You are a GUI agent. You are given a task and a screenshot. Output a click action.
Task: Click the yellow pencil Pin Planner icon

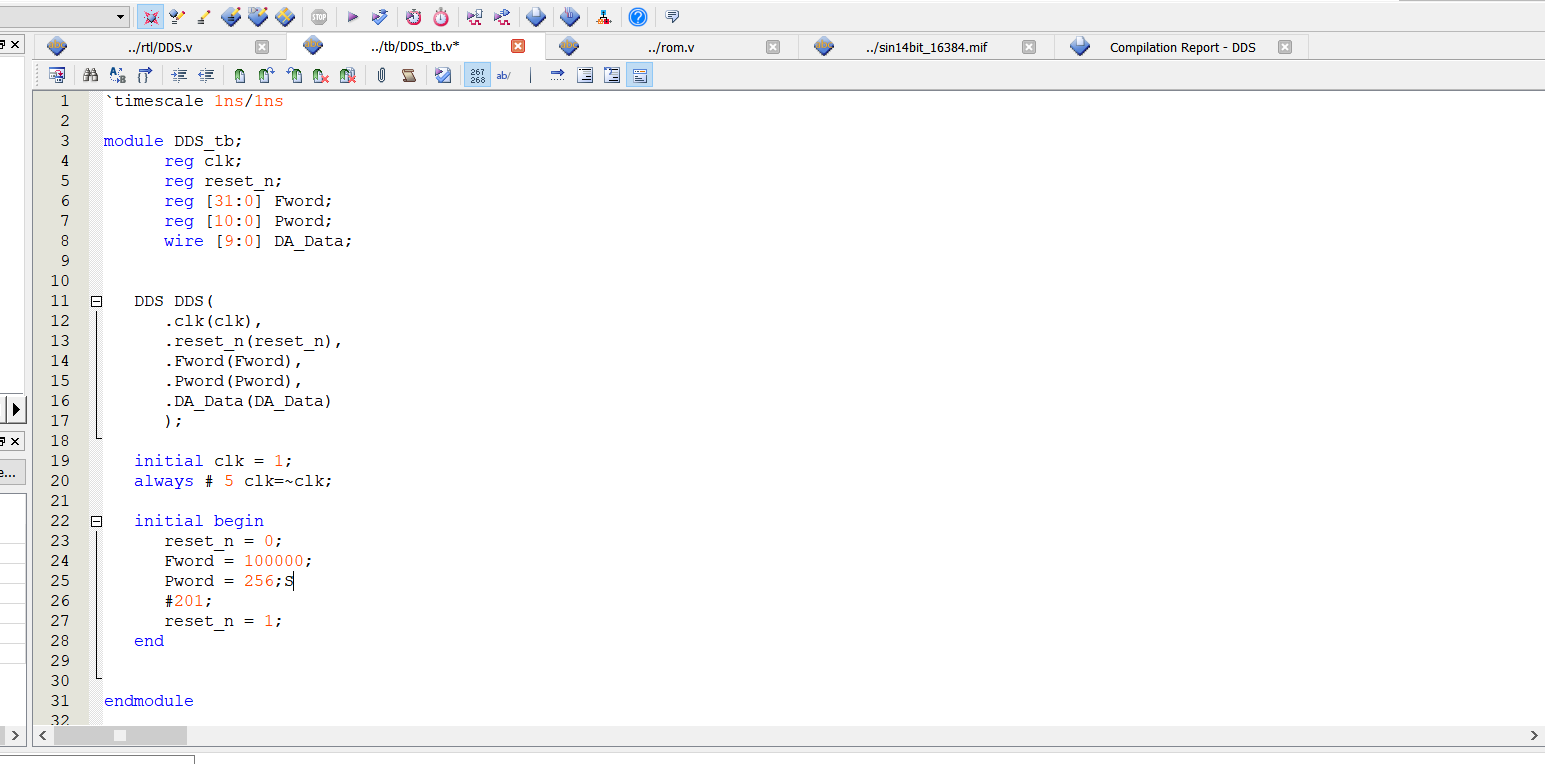point(203,17)
